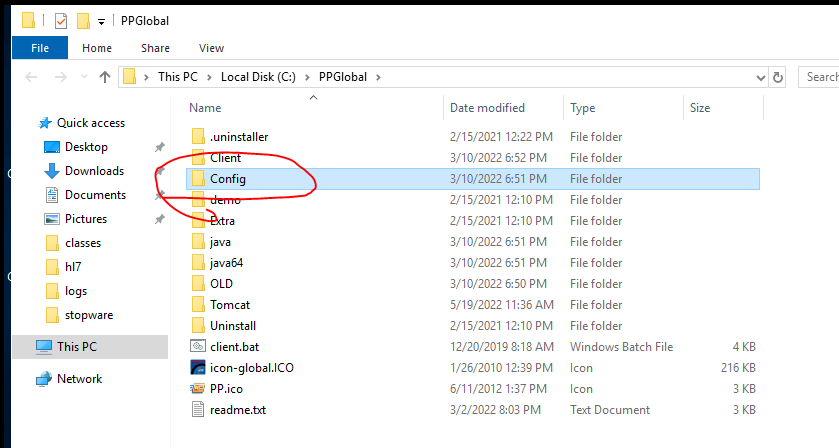The height and width of the screenshot is (448, 839).
Task: Click the Search box
Action: 819,77
